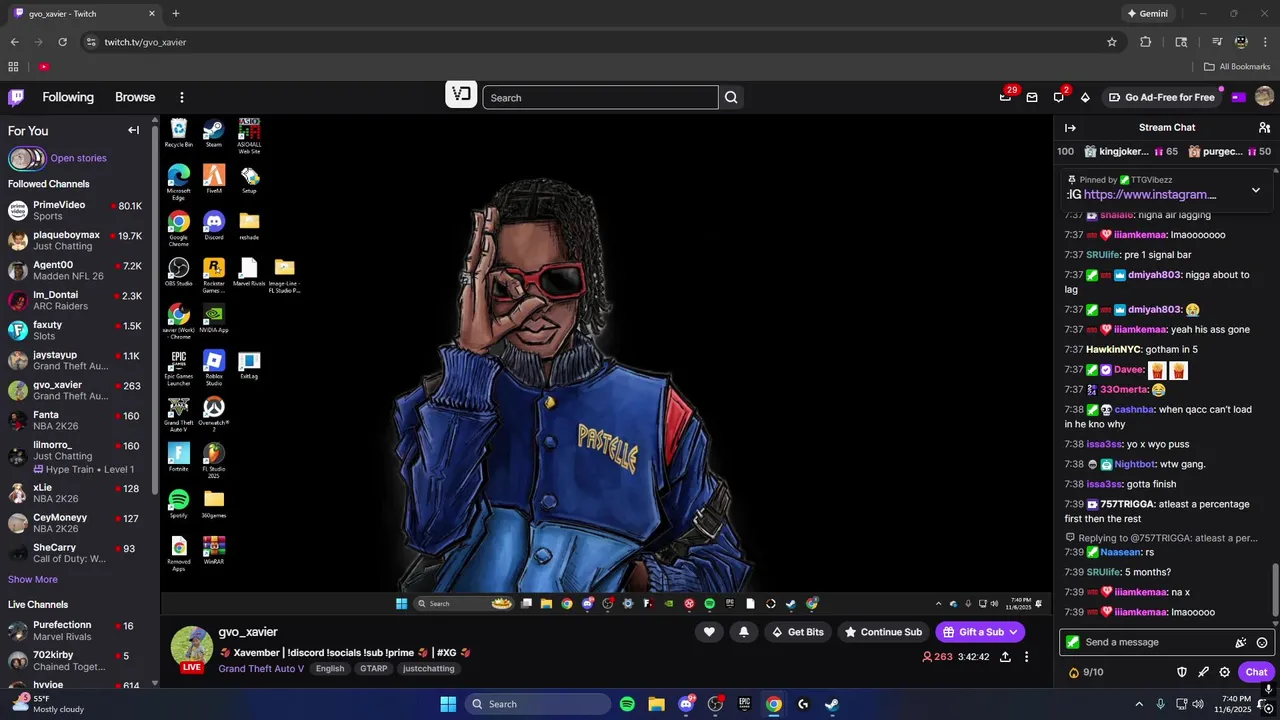Switch to the gvo_xavier - Twitch browser tab
The image size is (1280, 720).
(x=85, y=14)
